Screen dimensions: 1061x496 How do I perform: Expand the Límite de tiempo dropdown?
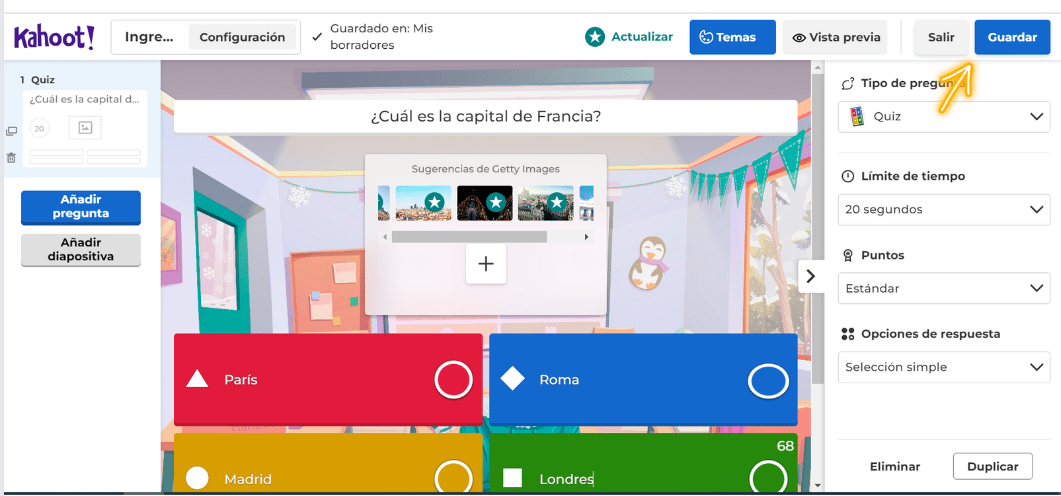[x=944, y=209]
